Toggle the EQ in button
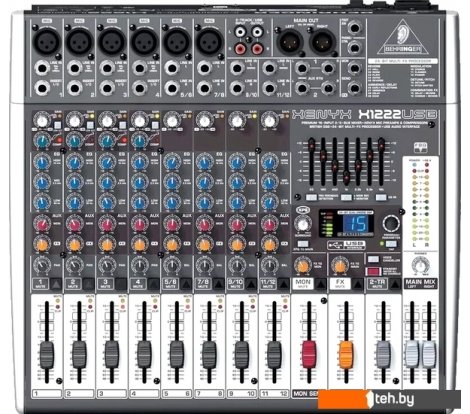The width and height of the screenshot is (470, 414). pos(381,197)
